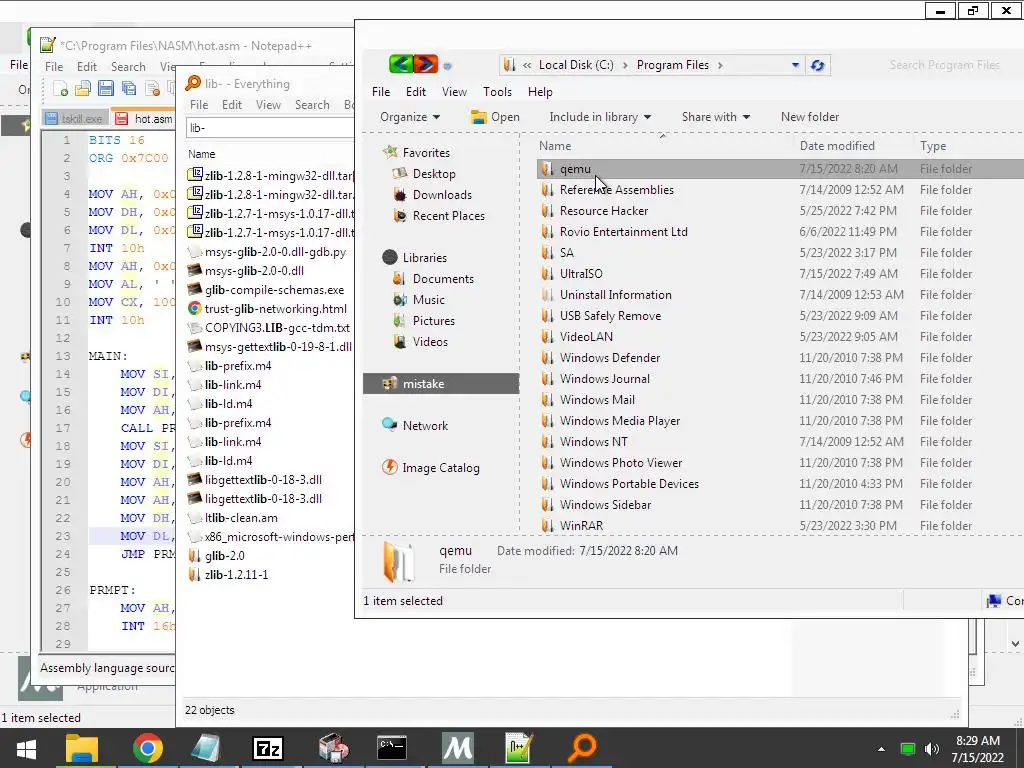
Task: Click Local Disk (C:) in the breadcrumb
Action: point(576,65)
